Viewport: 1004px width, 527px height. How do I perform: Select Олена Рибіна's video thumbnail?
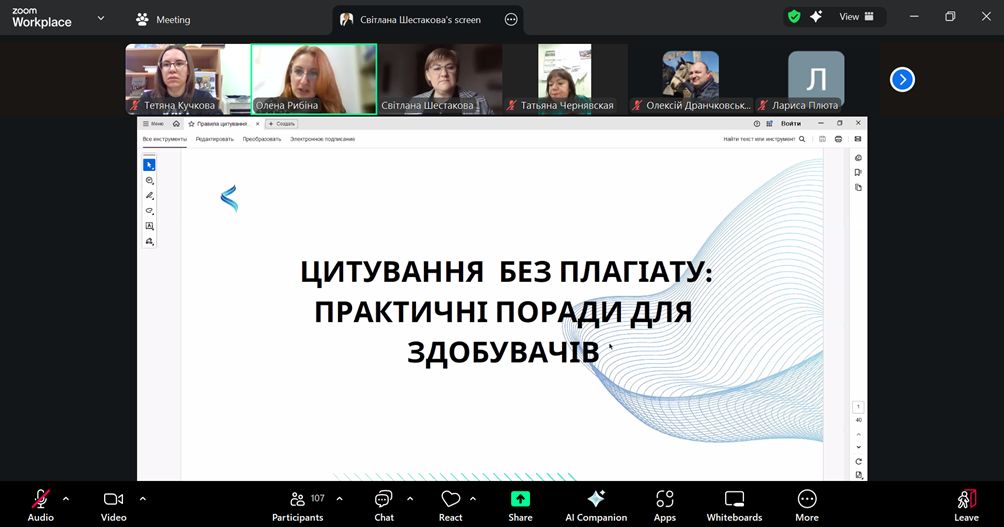[313, 78]
